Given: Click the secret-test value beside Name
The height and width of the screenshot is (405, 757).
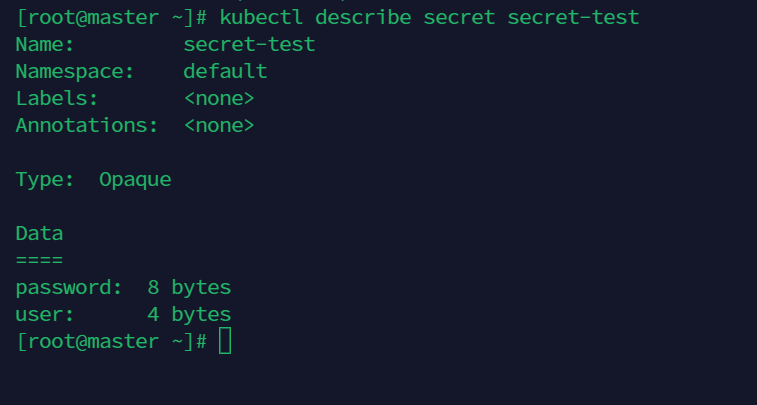Looking at the screenshot, I should coord(249,45).
